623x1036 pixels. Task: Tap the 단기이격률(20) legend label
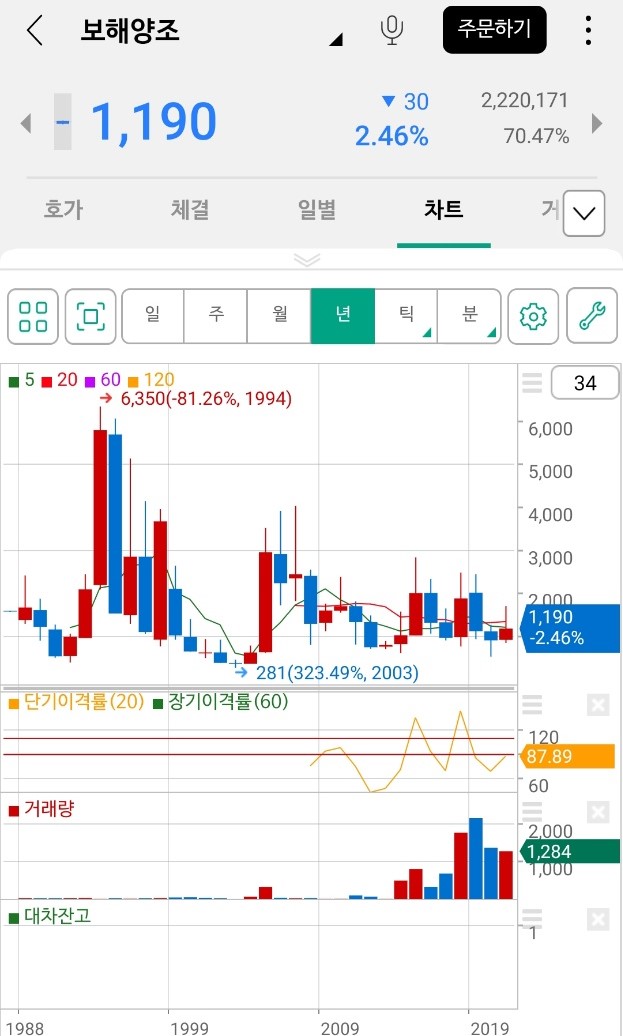tap(76, 701)
